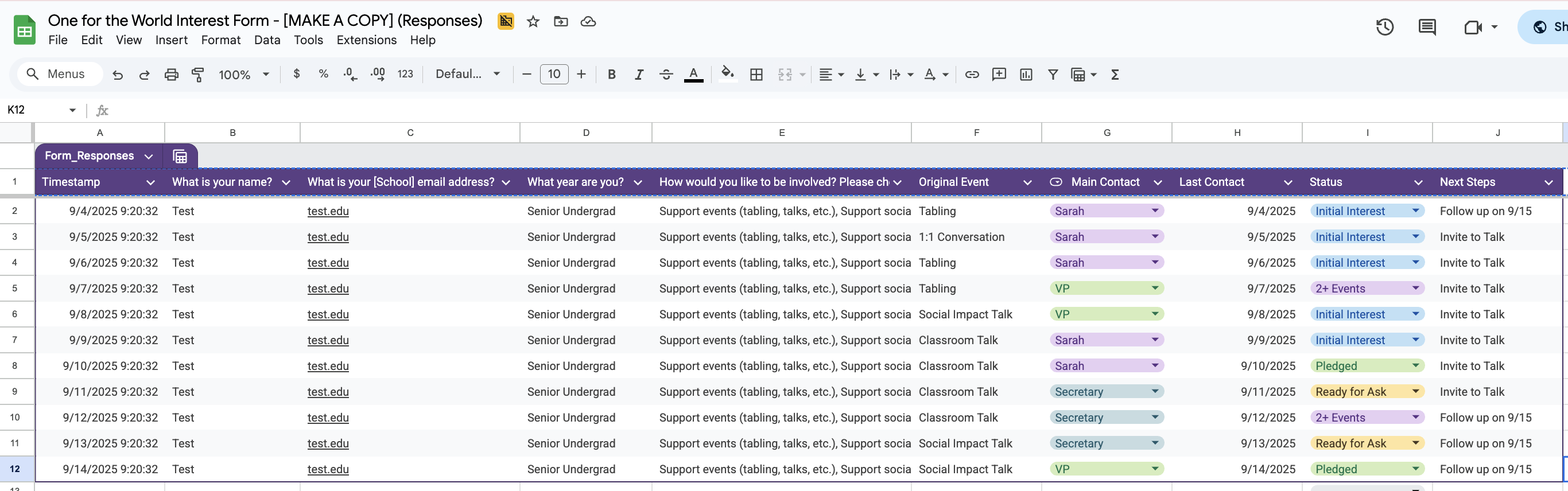
Task: Click the functions sigma icon
Action: (x=1115, y=74)
